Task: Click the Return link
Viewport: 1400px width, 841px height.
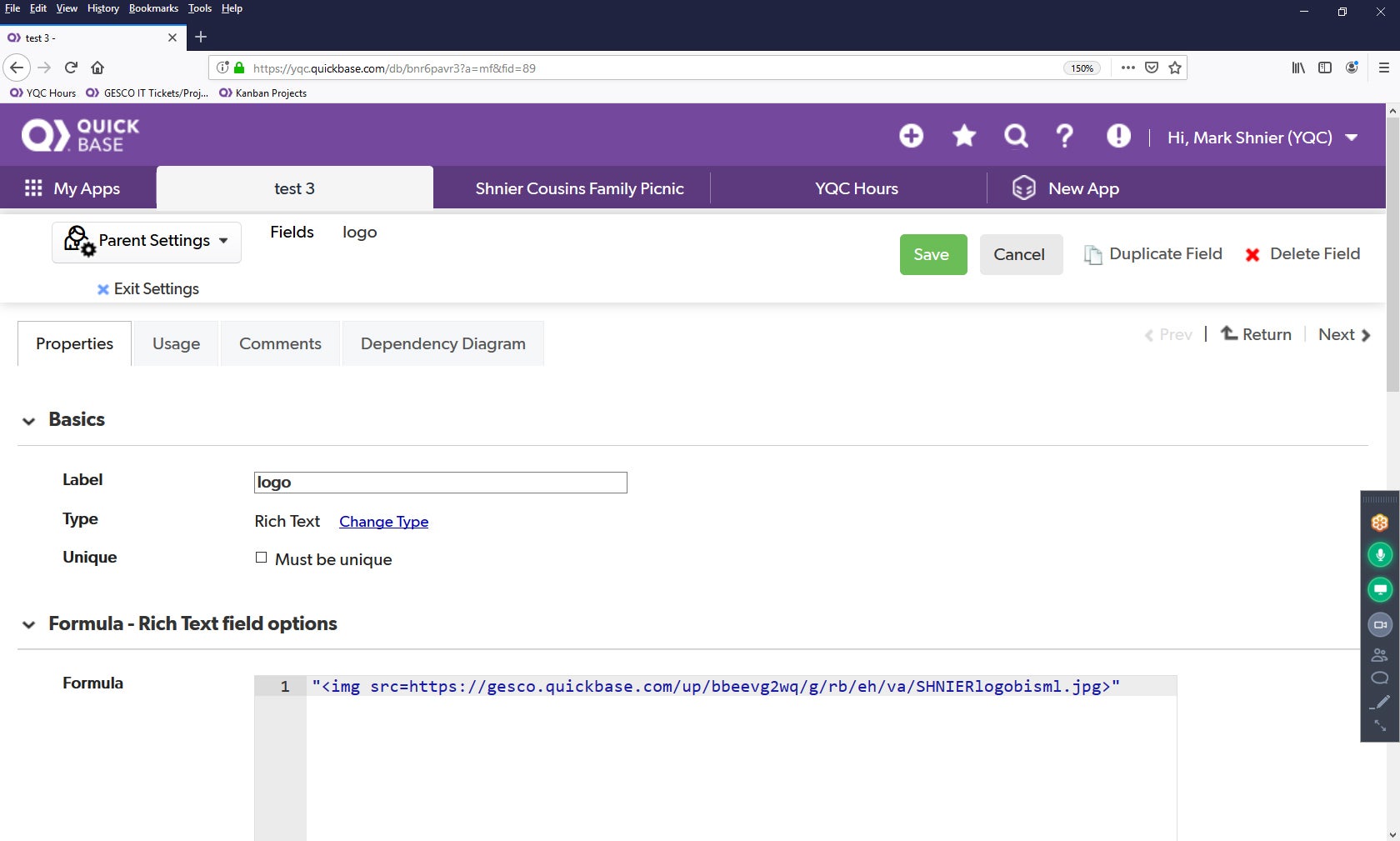Action: coord(1257,334)
